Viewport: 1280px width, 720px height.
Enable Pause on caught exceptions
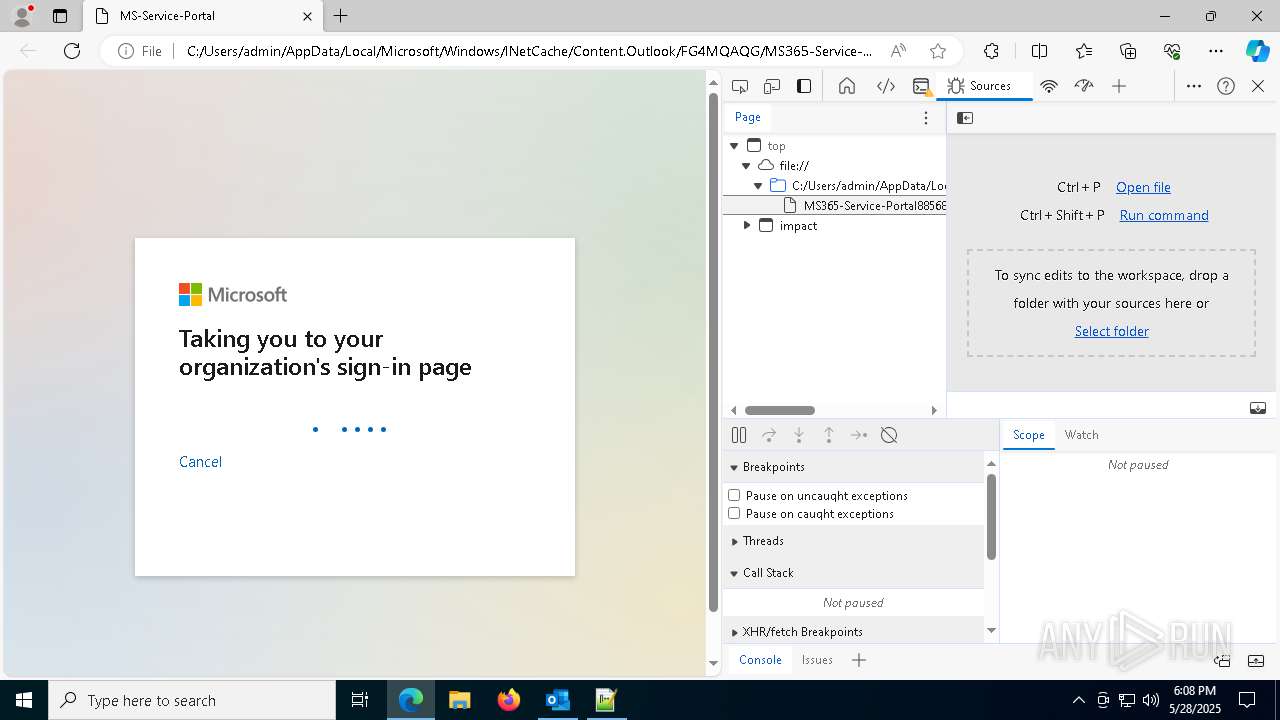tap(734, 513)
